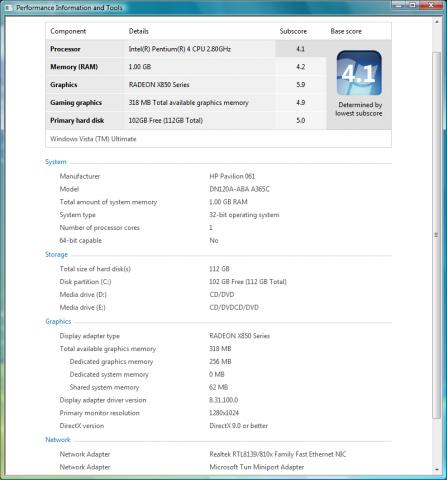Click 'Media drive (E:)' label
This screenshot has width=447, height=480.
point(82,308)
